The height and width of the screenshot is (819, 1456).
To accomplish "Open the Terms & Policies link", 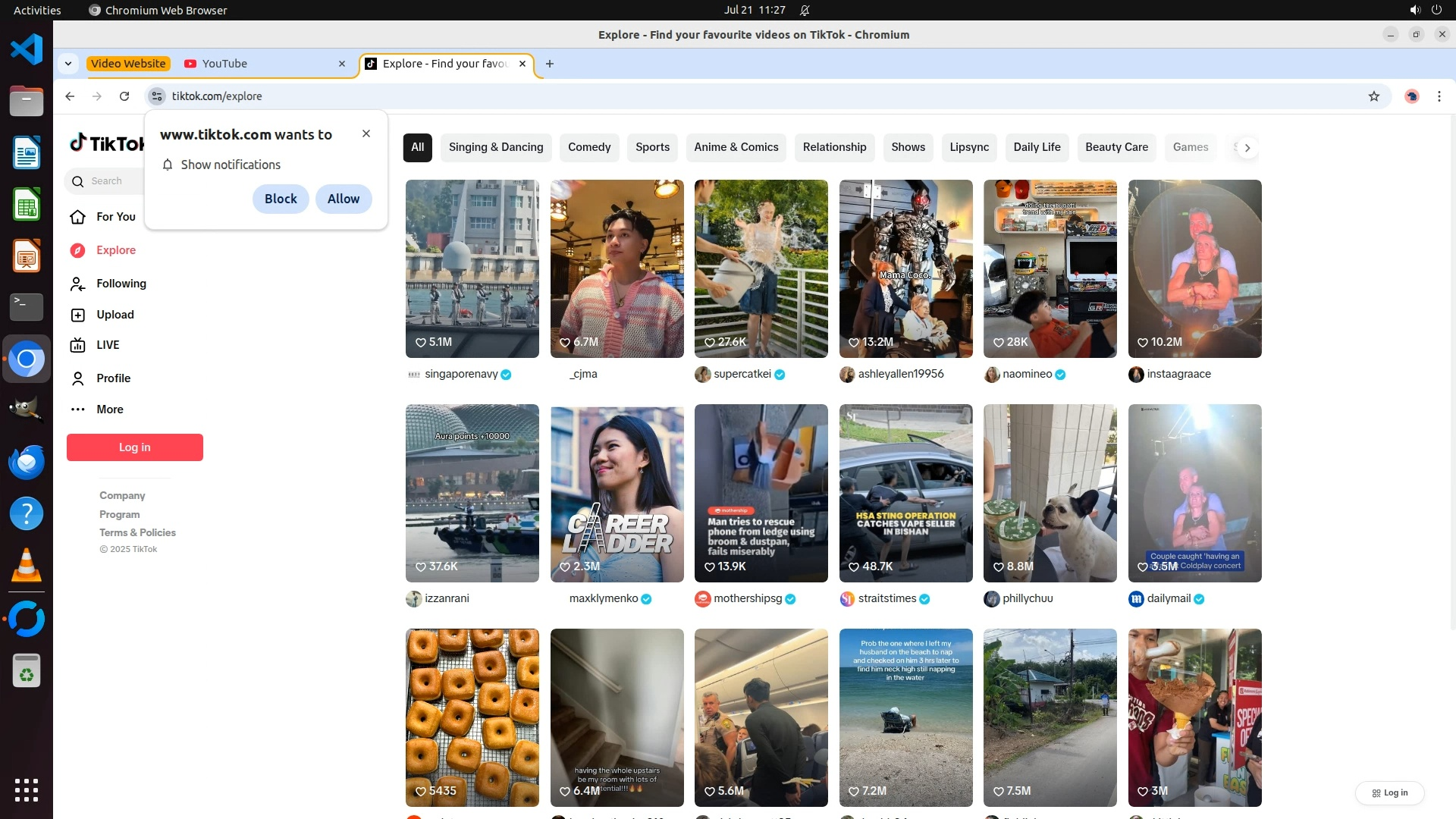I will click(137, 533).
